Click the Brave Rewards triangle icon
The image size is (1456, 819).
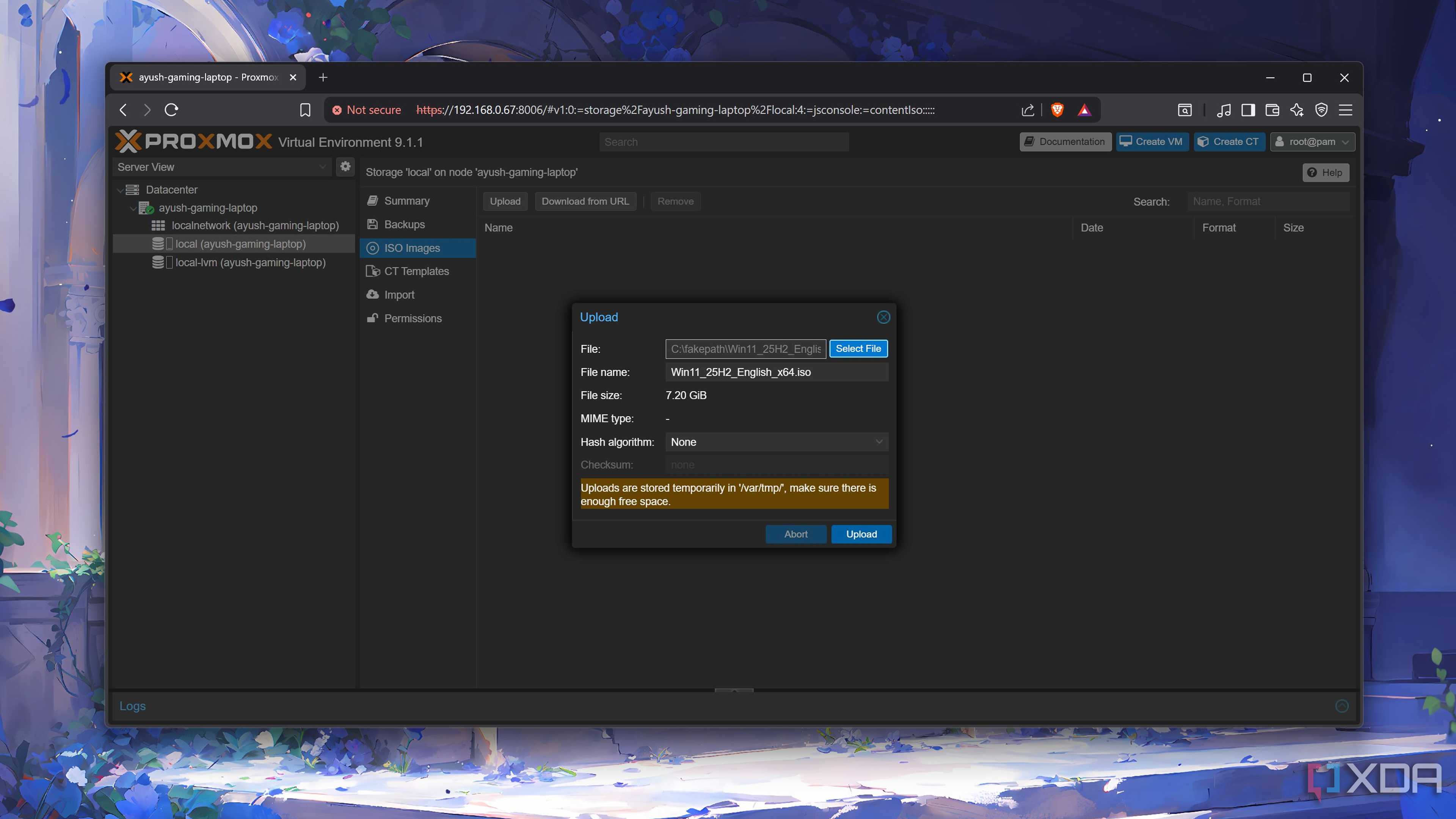click(x=1084, y=110)
